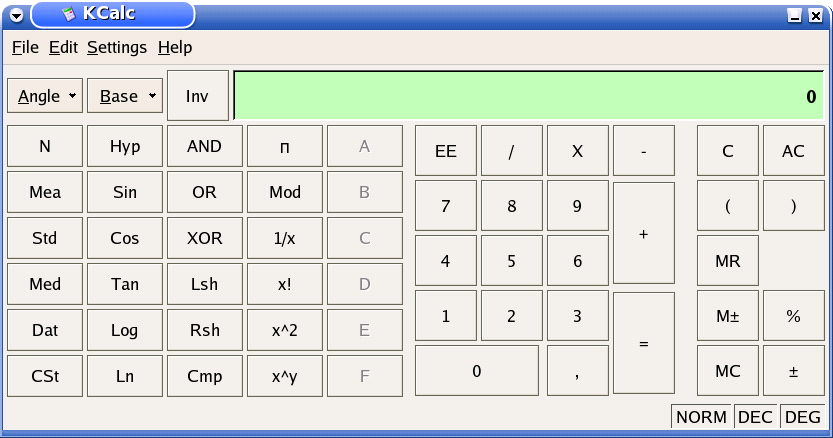The height and width of the screenshot is (438, 833).
Task: Click the OR logic button
Action: pos(205,192)
